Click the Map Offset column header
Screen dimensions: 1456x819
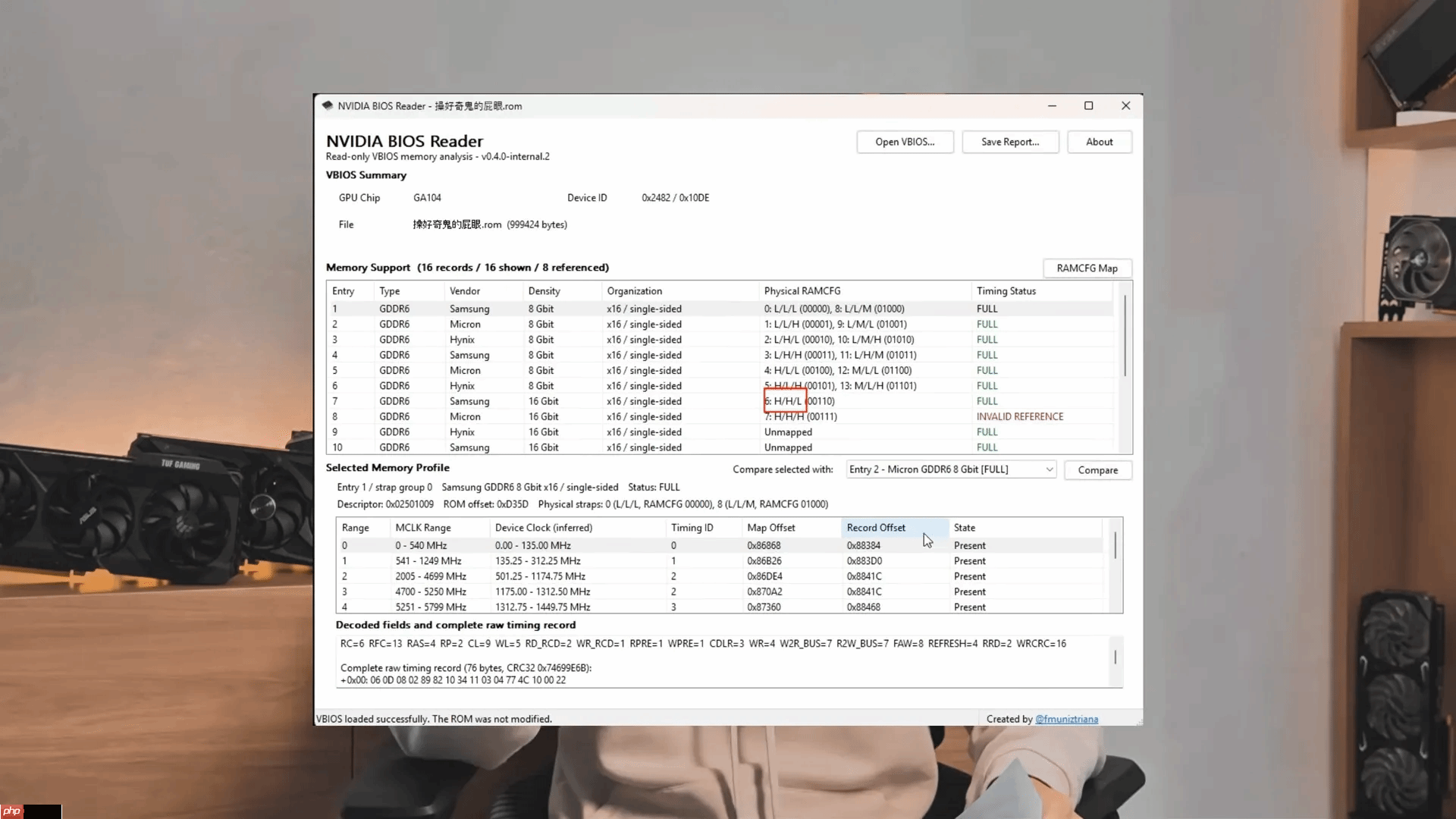click(792, 528)
